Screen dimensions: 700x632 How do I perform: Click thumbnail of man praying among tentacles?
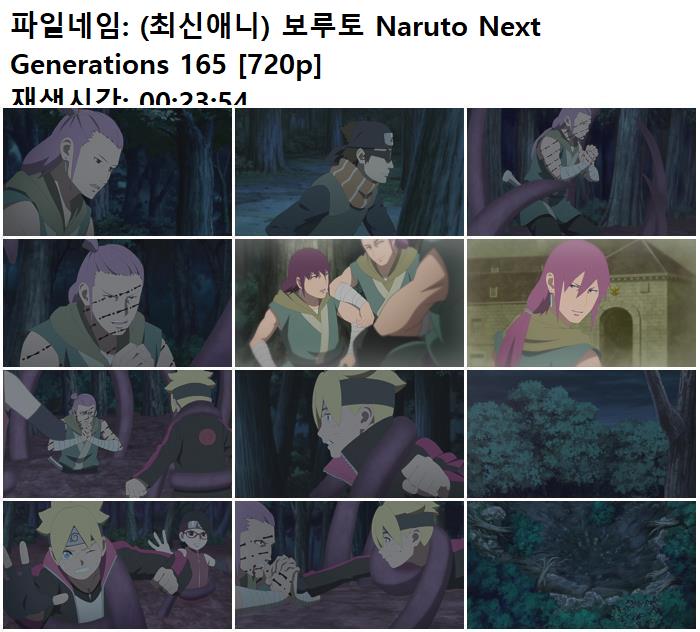[581, 172]
